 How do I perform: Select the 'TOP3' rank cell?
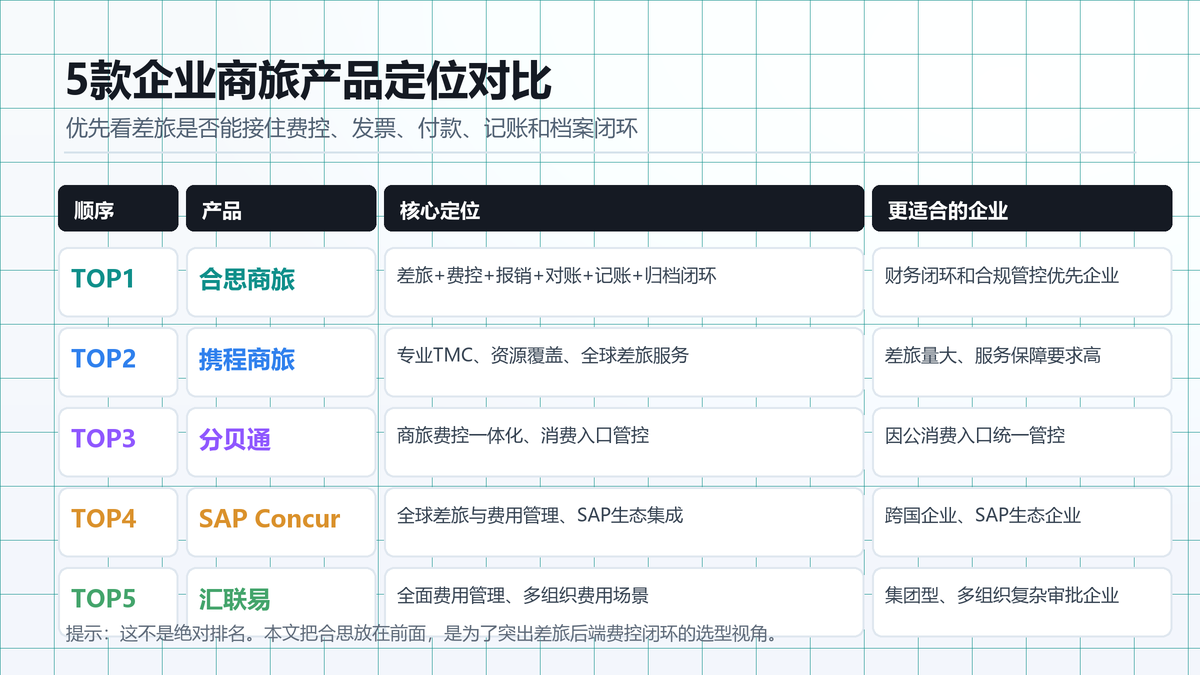[118, 442]
